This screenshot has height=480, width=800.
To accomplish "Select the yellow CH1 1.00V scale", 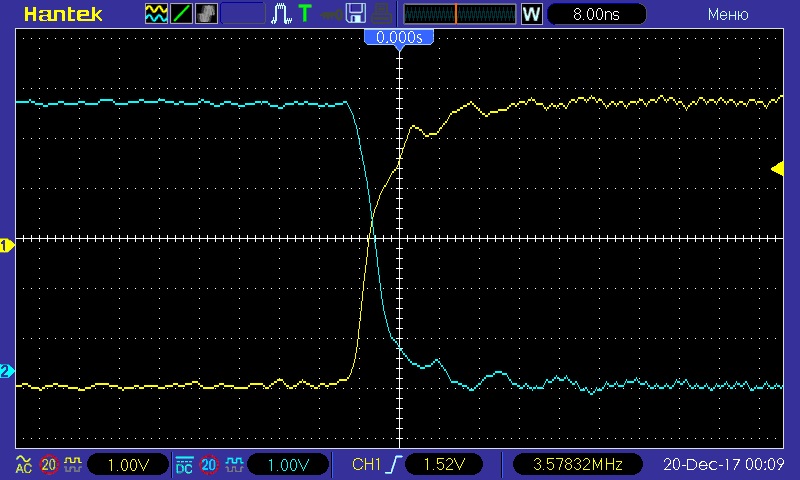I will [x=128, y=465].
